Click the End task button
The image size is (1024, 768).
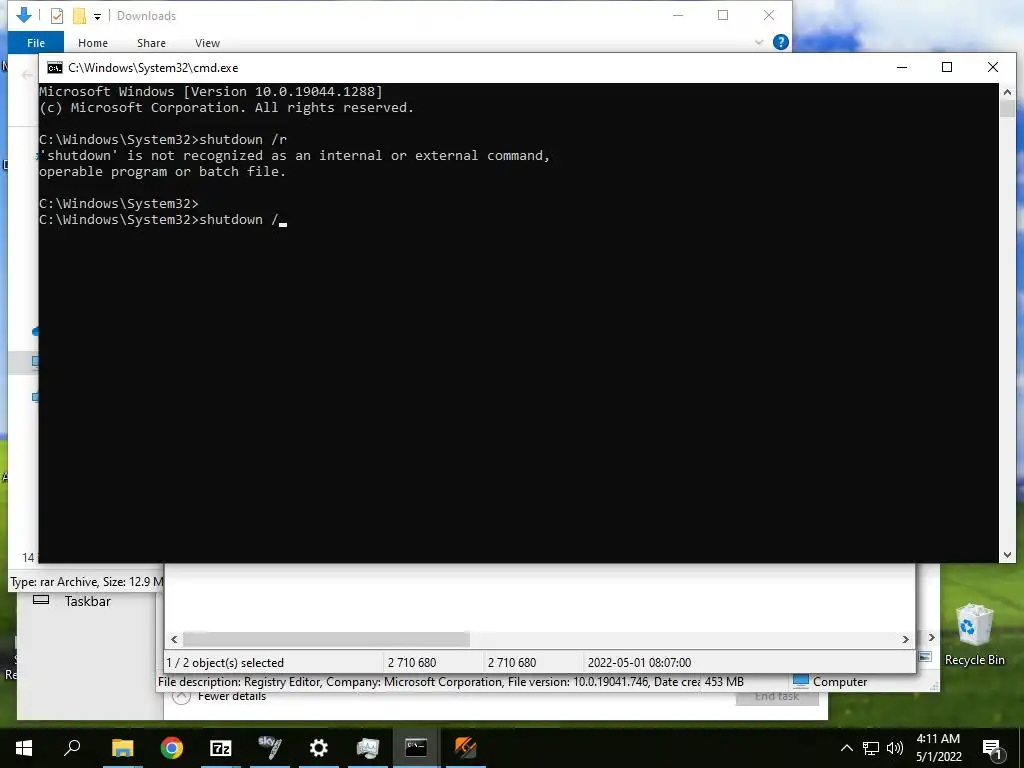point(777,697)
